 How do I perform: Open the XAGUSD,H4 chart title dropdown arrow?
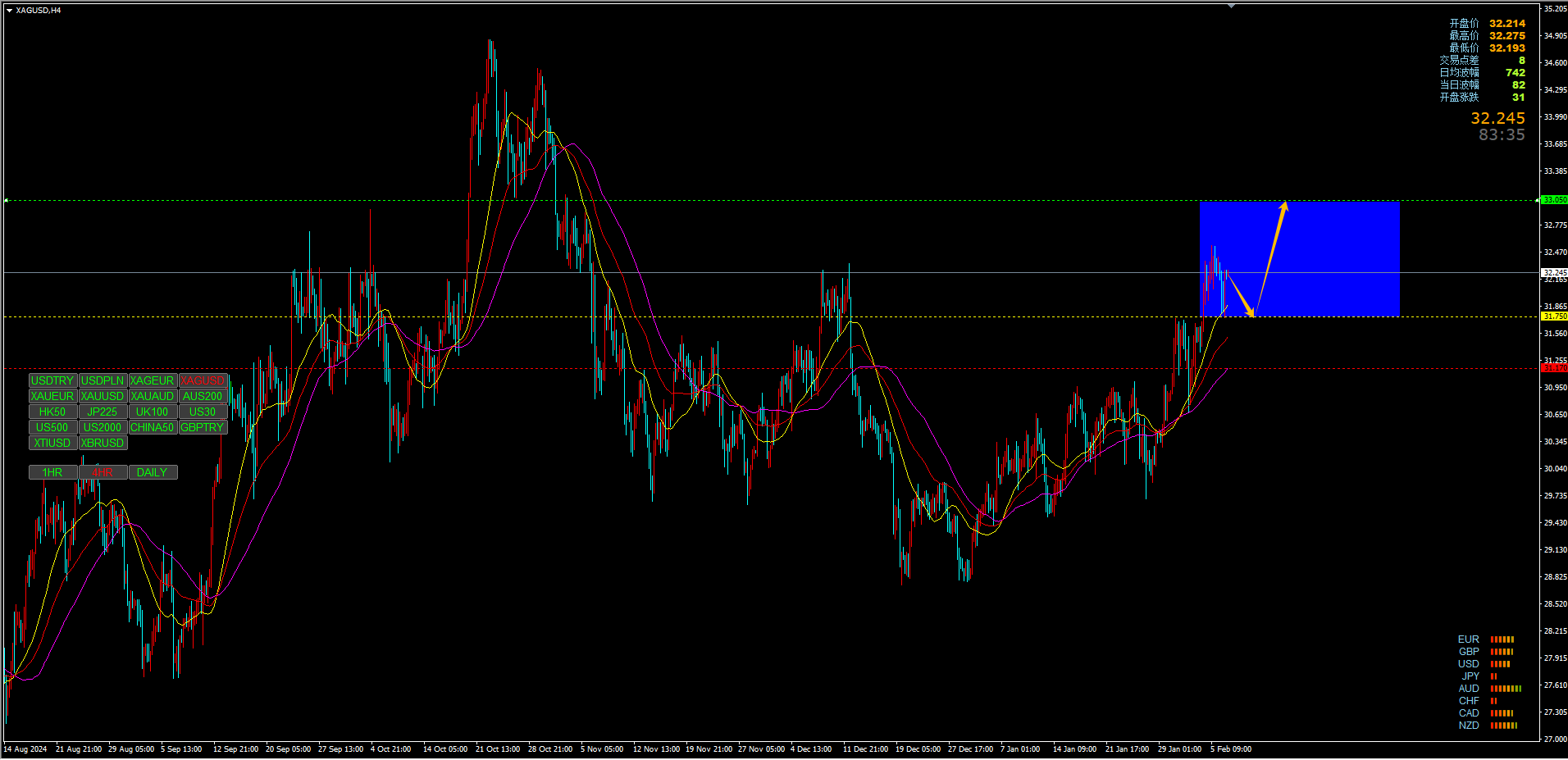[9, 11]
